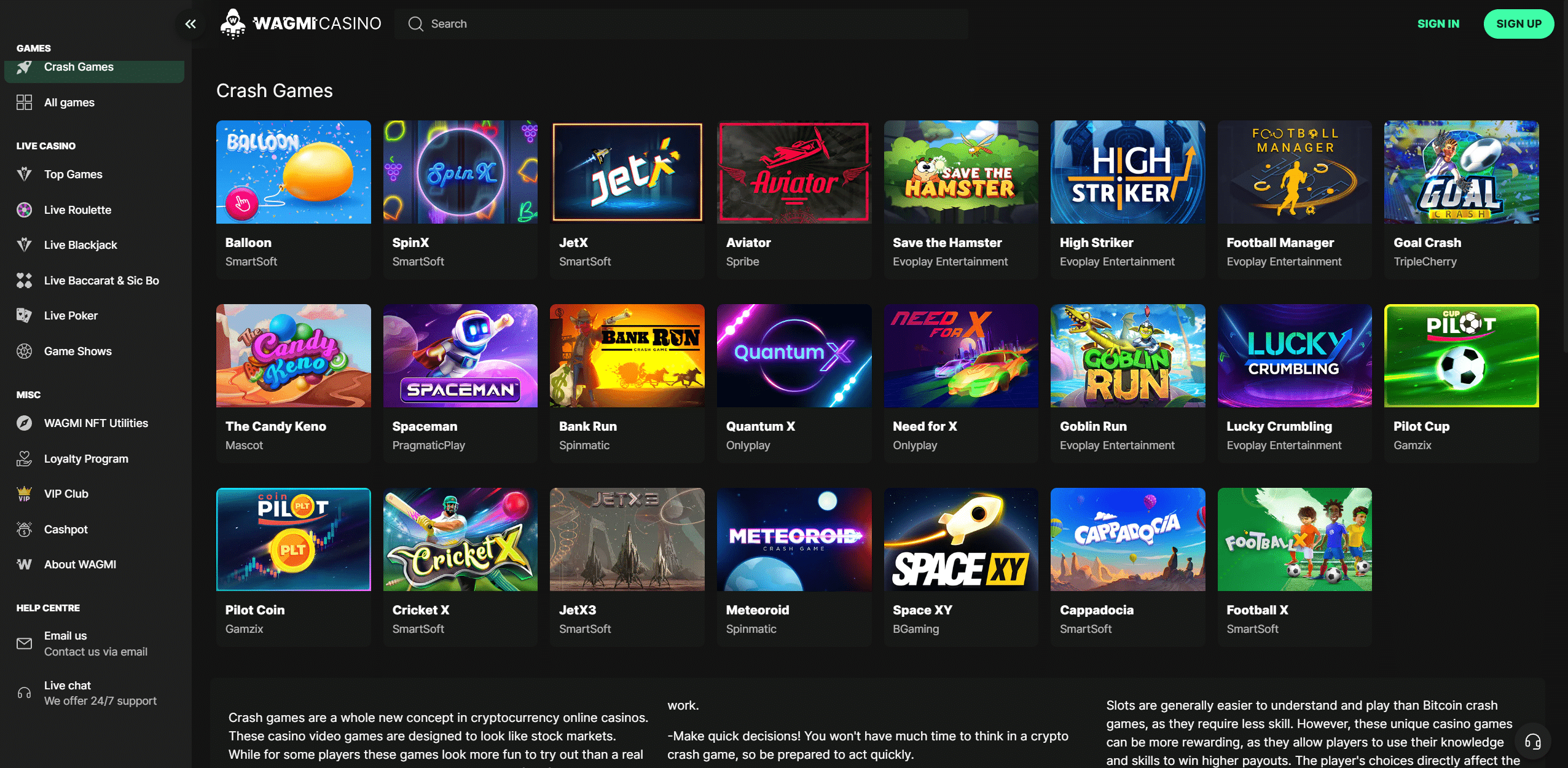Open Live Roulette wheel icon
The image size is (1568, 768).
tap(24, 210)
